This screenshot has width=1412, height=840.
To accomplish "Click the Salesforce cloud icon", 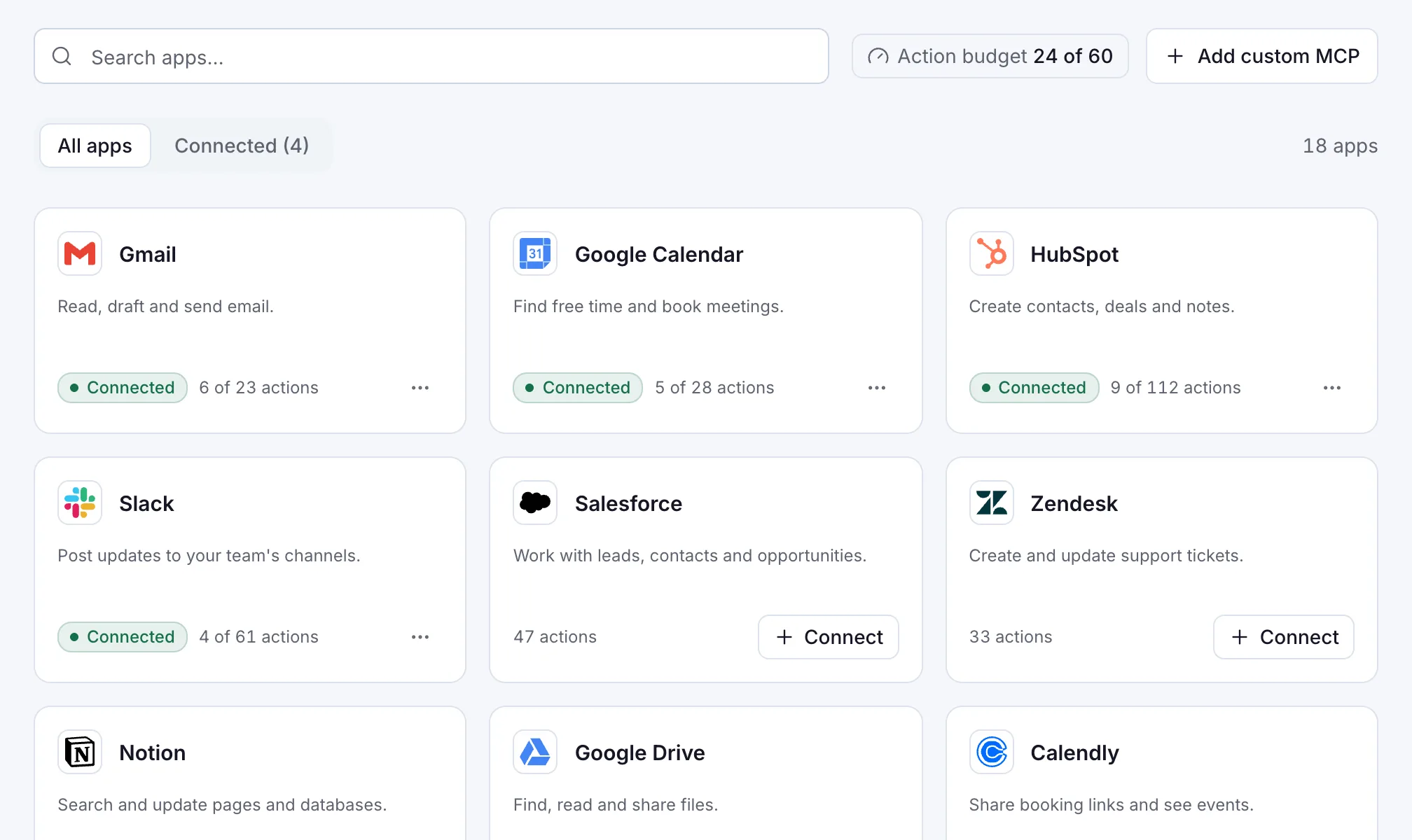I will (x=535, y=503).
